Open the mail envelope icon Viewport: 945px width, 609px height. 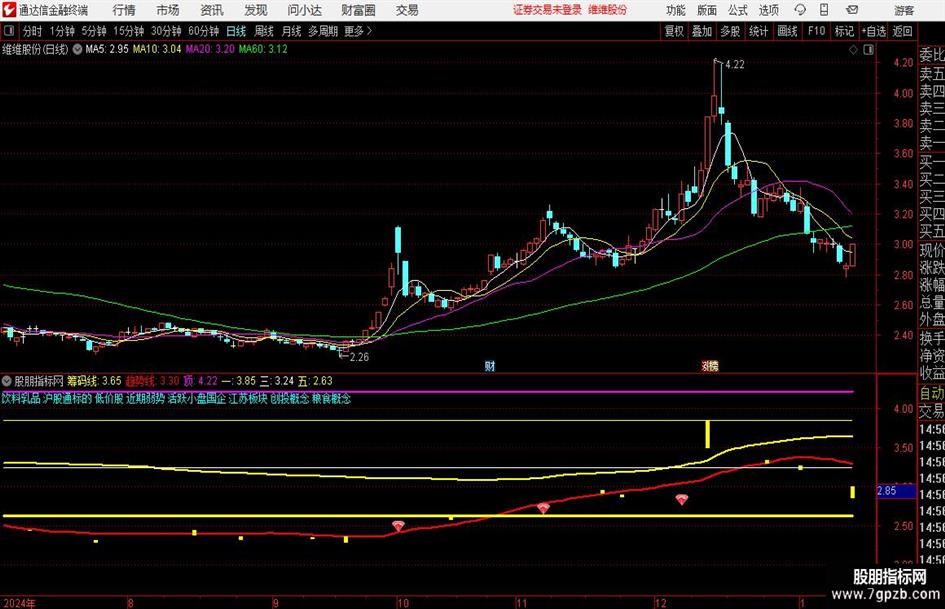(852, 10)
